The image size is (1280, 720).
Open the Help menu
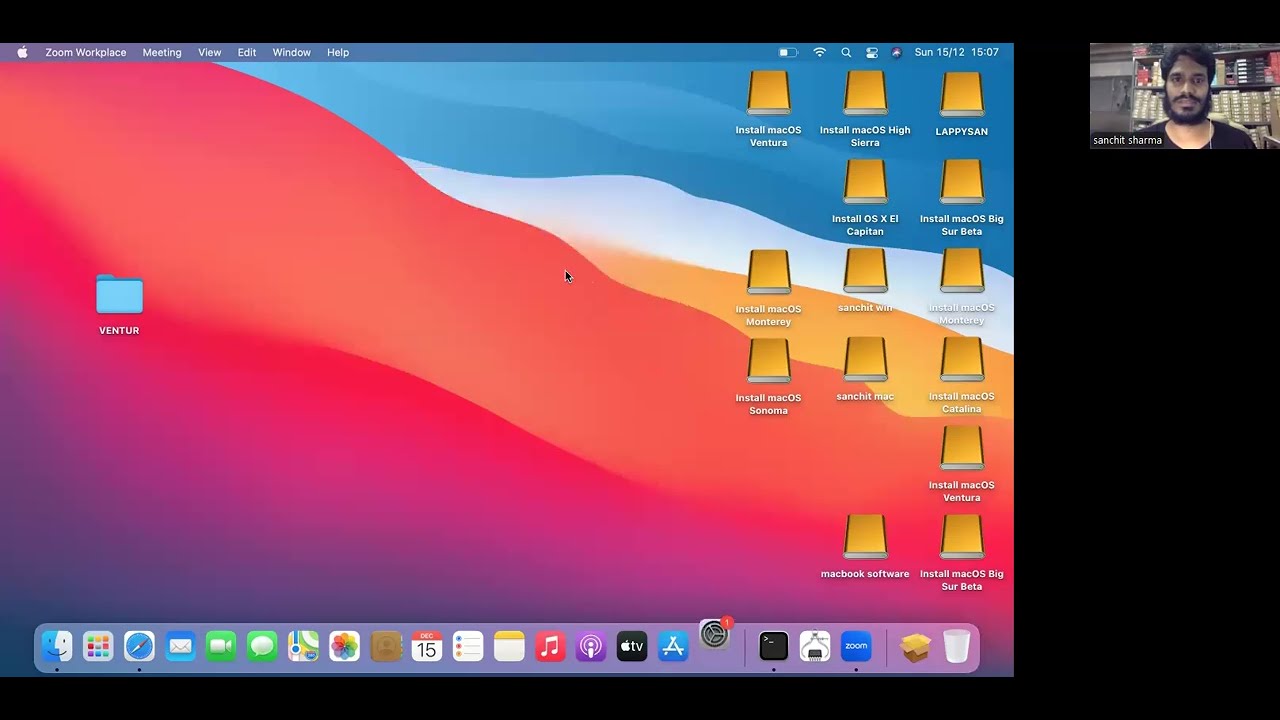(338, 52)
